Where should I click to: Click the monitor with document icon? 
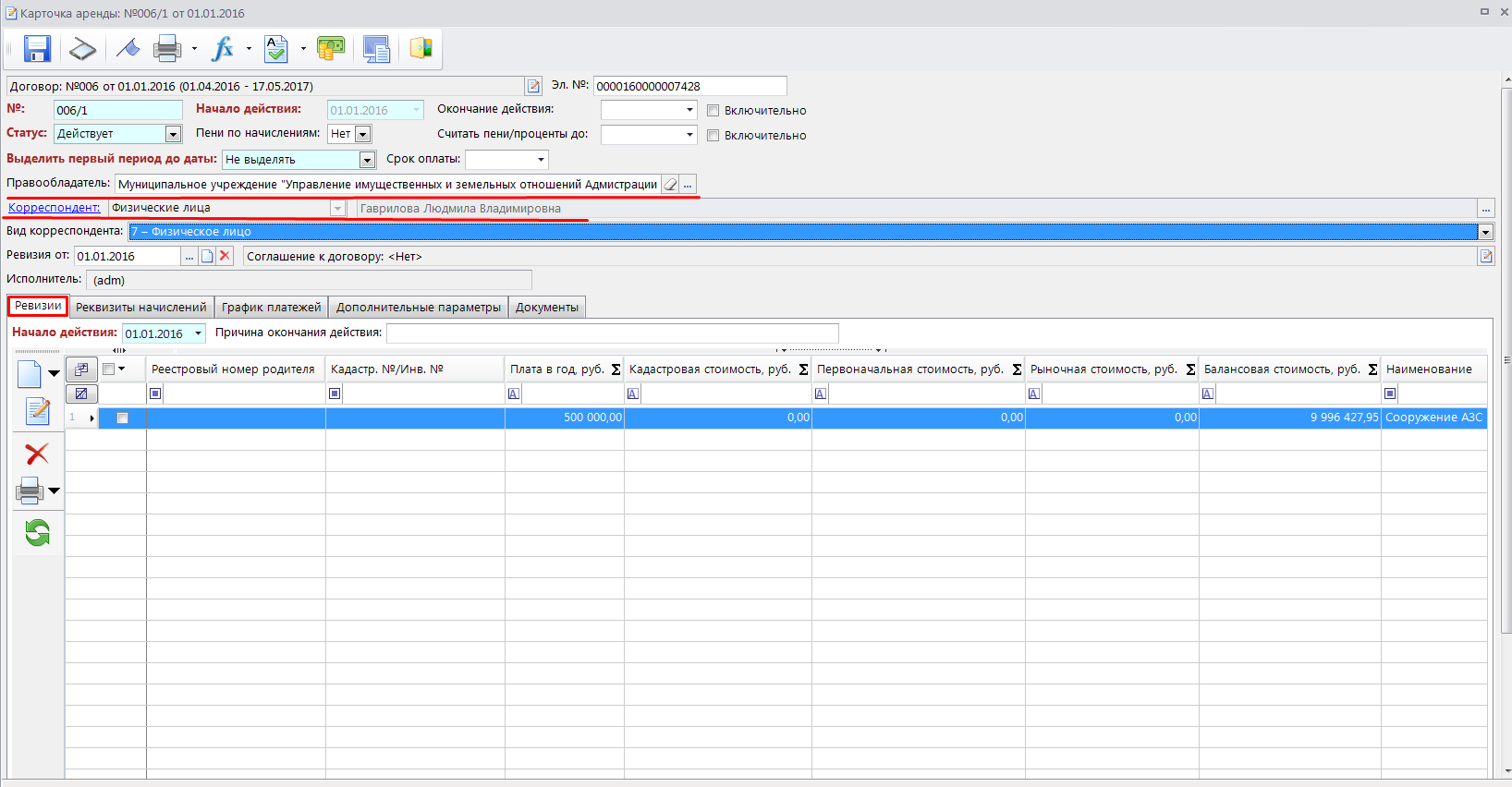point(376,49)
